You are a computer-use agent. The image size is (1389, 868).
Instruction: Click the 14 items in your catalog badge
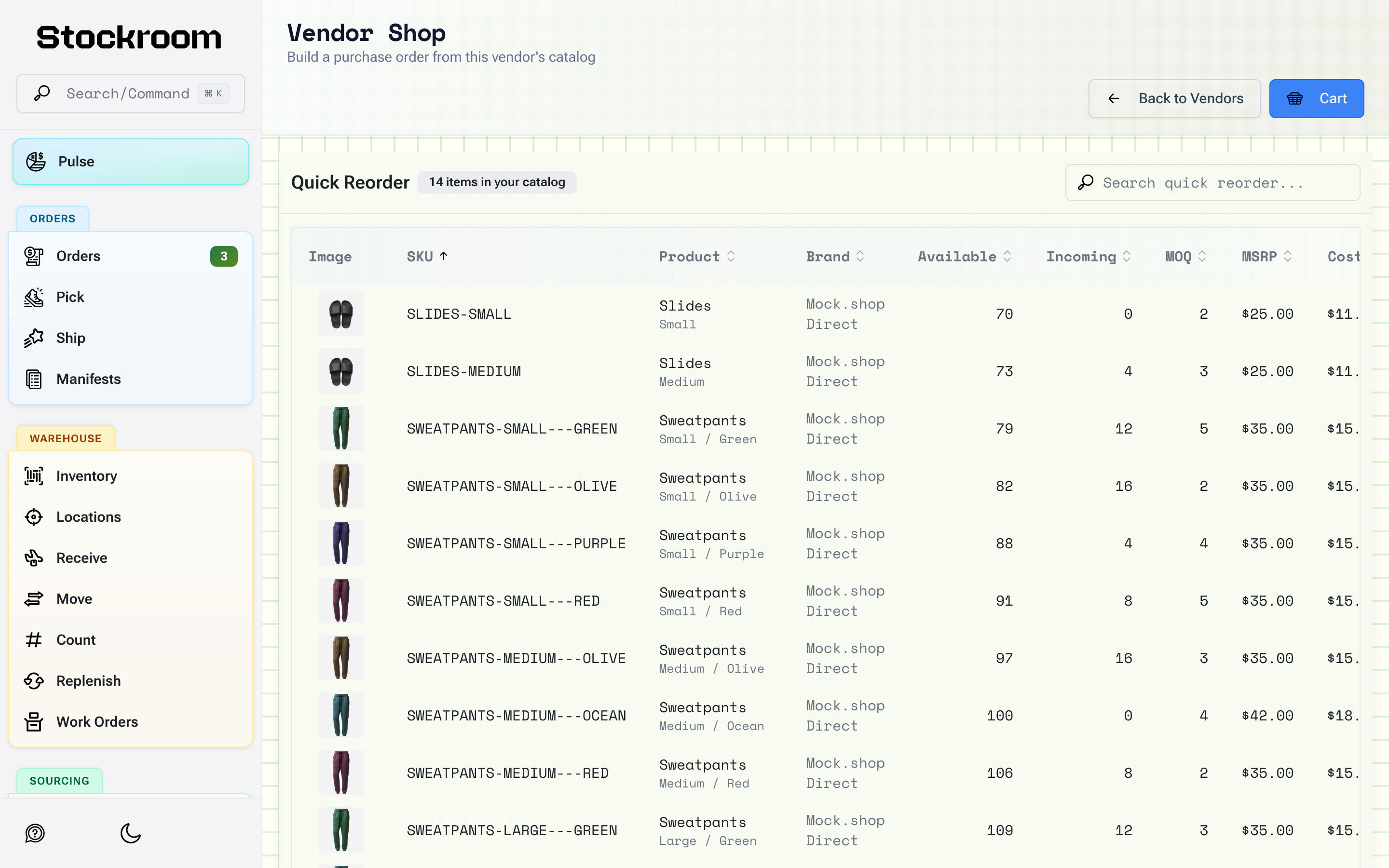click(x=497, y=182)
